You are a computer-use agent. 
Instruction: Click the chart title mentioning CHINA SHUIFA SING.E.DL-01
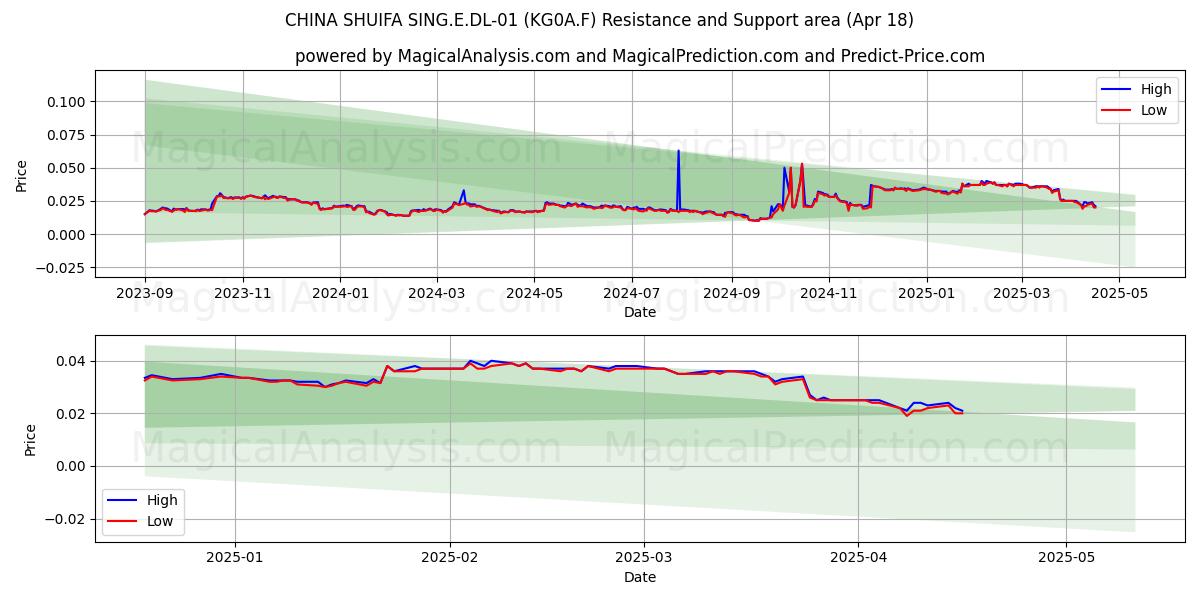pos(599,20)
